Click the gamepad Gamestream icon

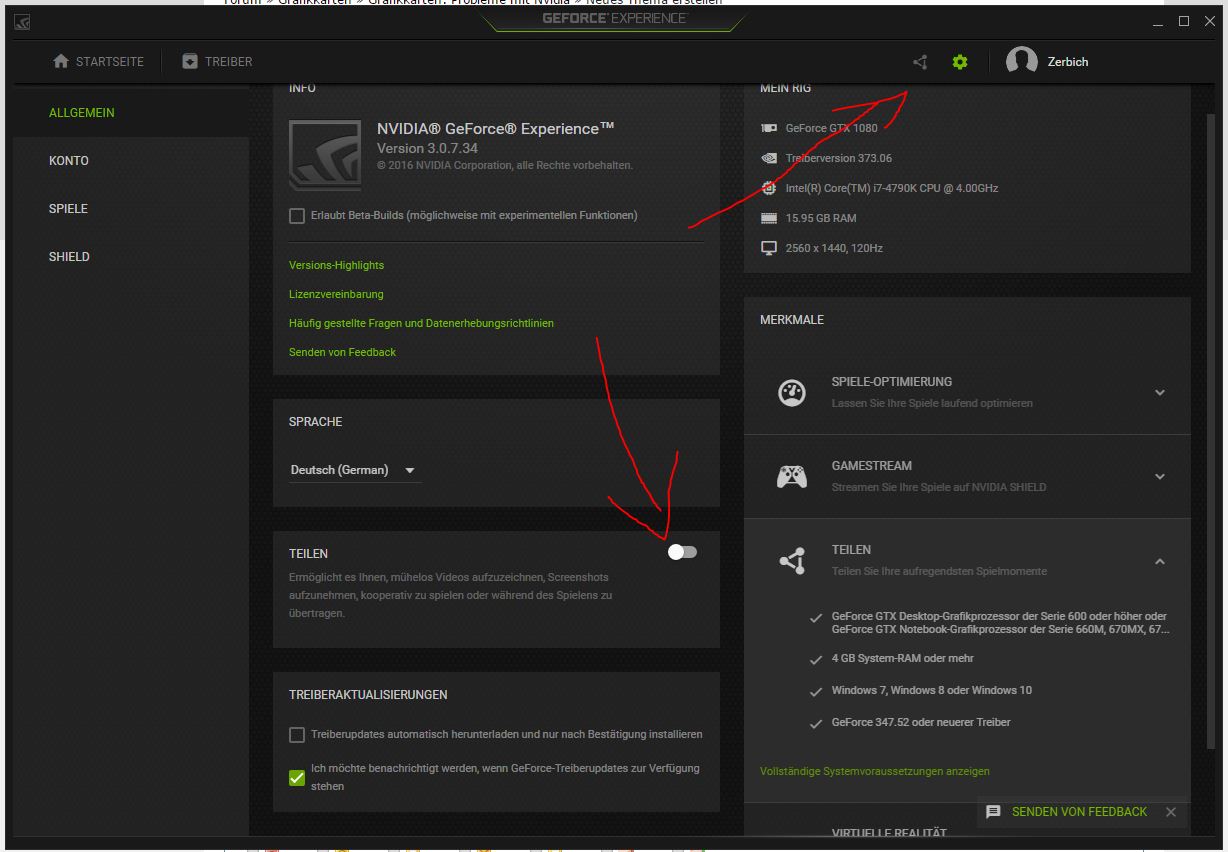(792, 476)
